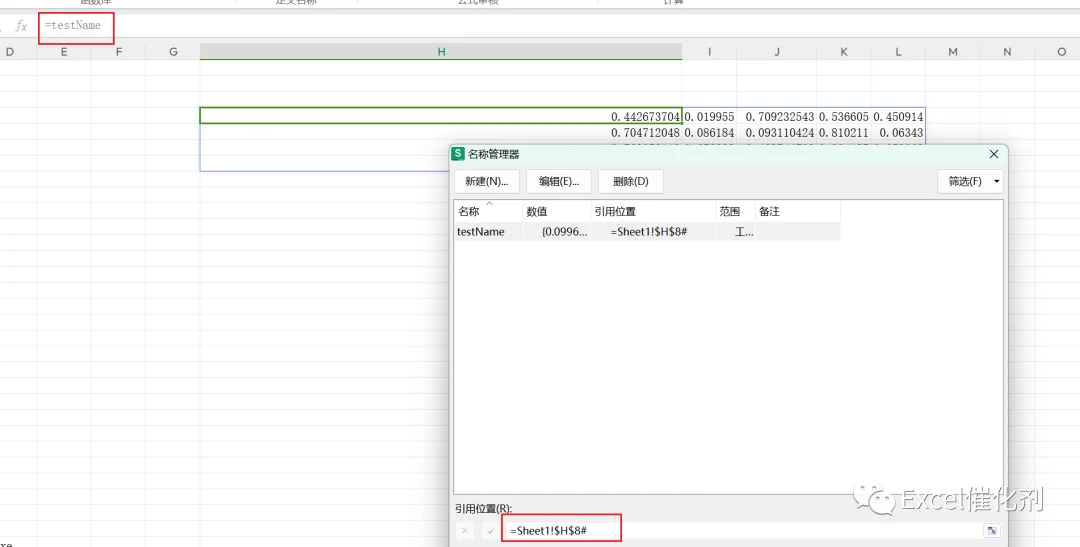1080x547 pixels.
Task: Click the =Sheet1!$H$8# reference input field
Action: pos(742,530)
